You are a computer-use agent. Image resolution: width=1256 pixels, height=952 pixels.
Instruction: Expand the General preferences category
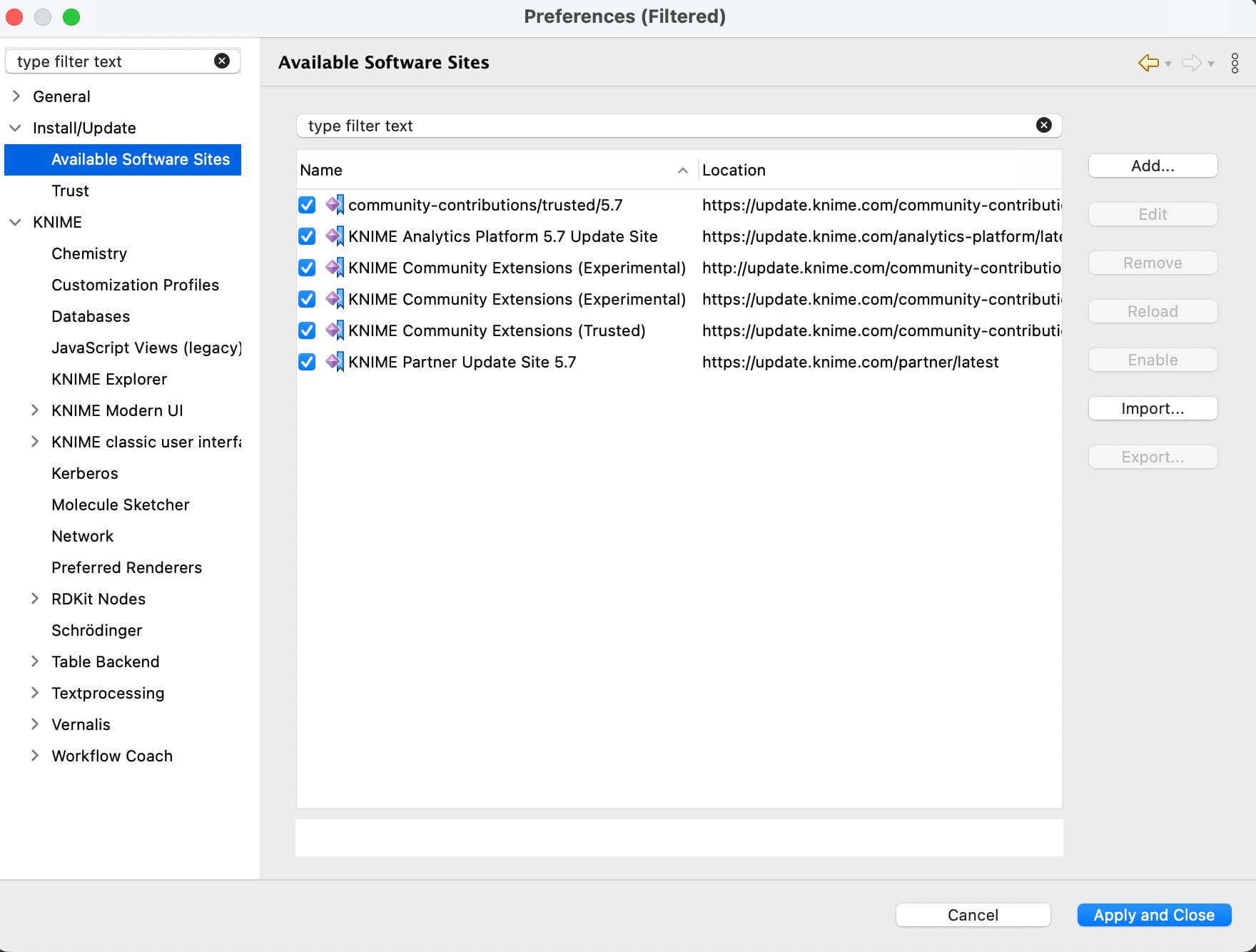[x=16, y=96]
